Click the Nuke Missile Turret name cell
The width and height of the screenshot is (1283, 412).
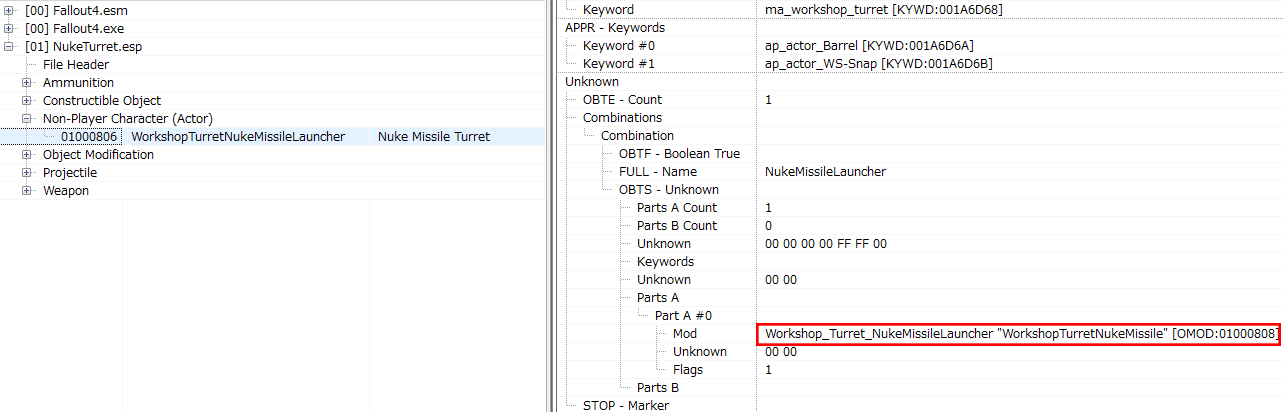click(434, 136)
